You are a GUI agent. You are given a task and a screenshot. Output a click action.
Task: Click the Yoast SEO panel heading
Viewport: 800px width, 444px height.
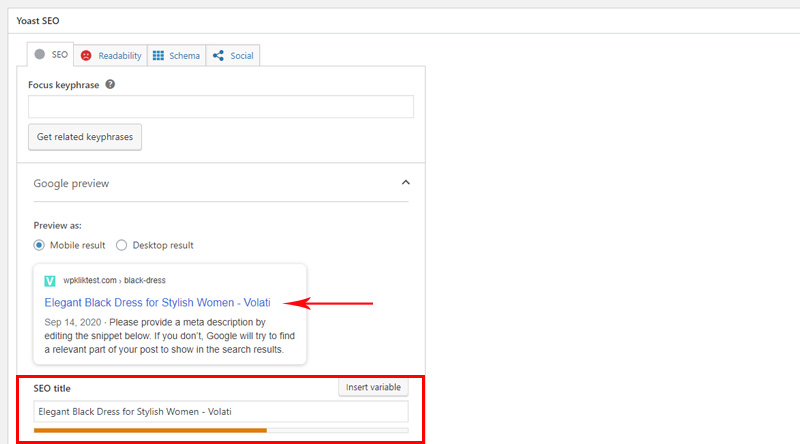(x=38, y=21)
